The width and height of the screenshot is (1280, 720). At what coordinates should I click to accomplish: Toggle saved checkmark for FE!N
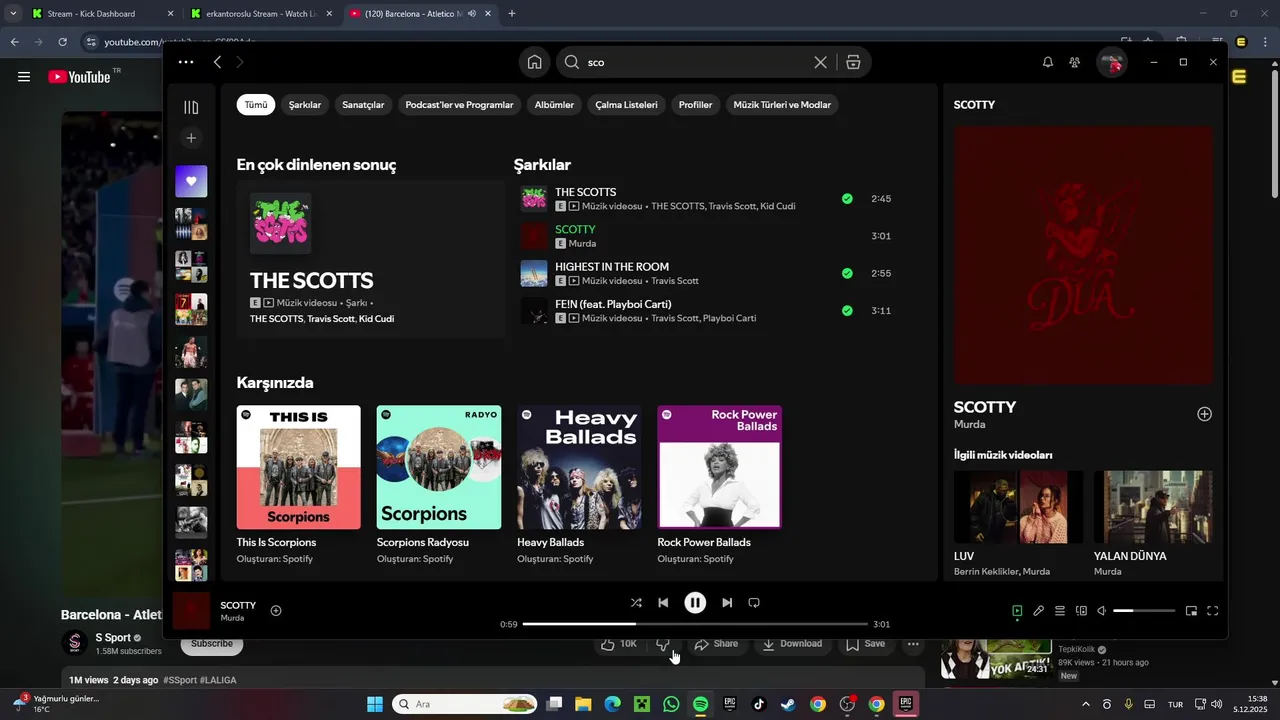pos(847,311)
